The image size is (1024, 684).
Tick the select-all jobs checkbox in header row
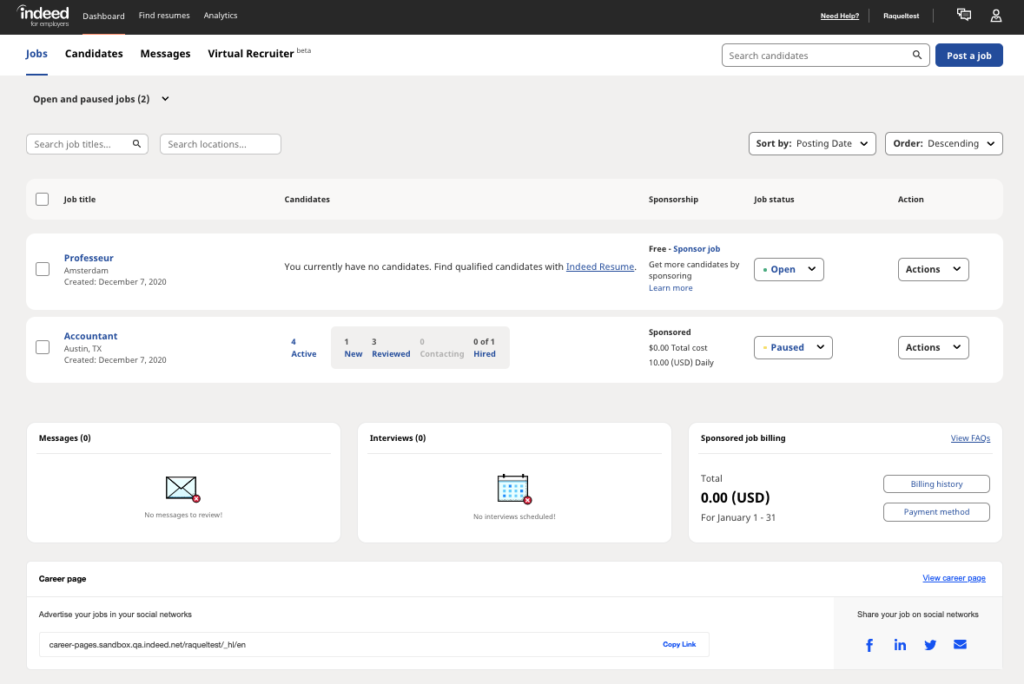point(42,199)
